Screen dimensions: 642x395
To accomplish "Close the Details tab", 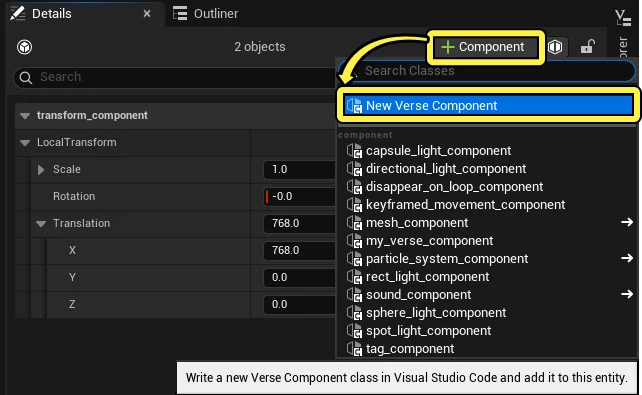I will (x=147, y=14).
